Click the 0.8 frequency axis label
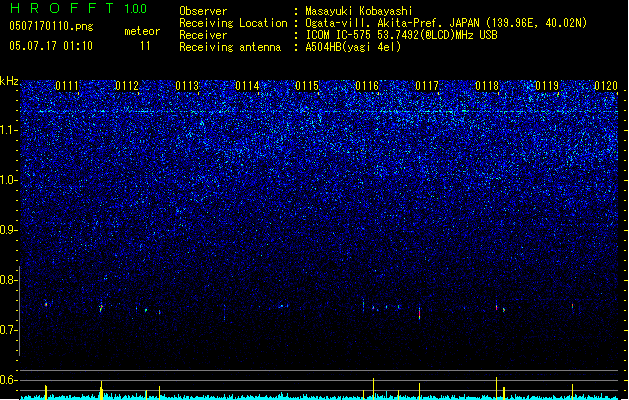 (8, 280)
